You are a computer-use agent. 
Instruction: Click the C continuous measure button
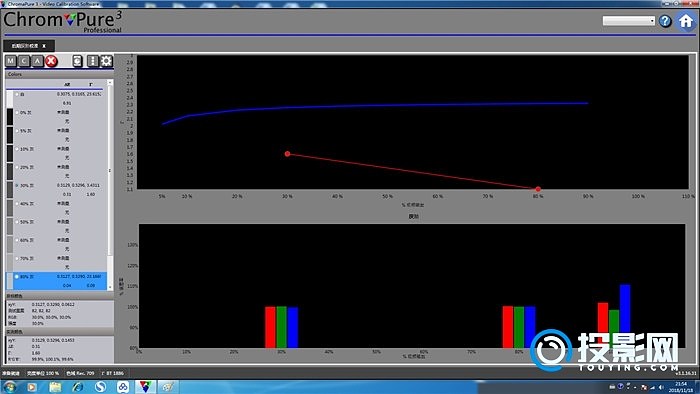tap(24, 61)
